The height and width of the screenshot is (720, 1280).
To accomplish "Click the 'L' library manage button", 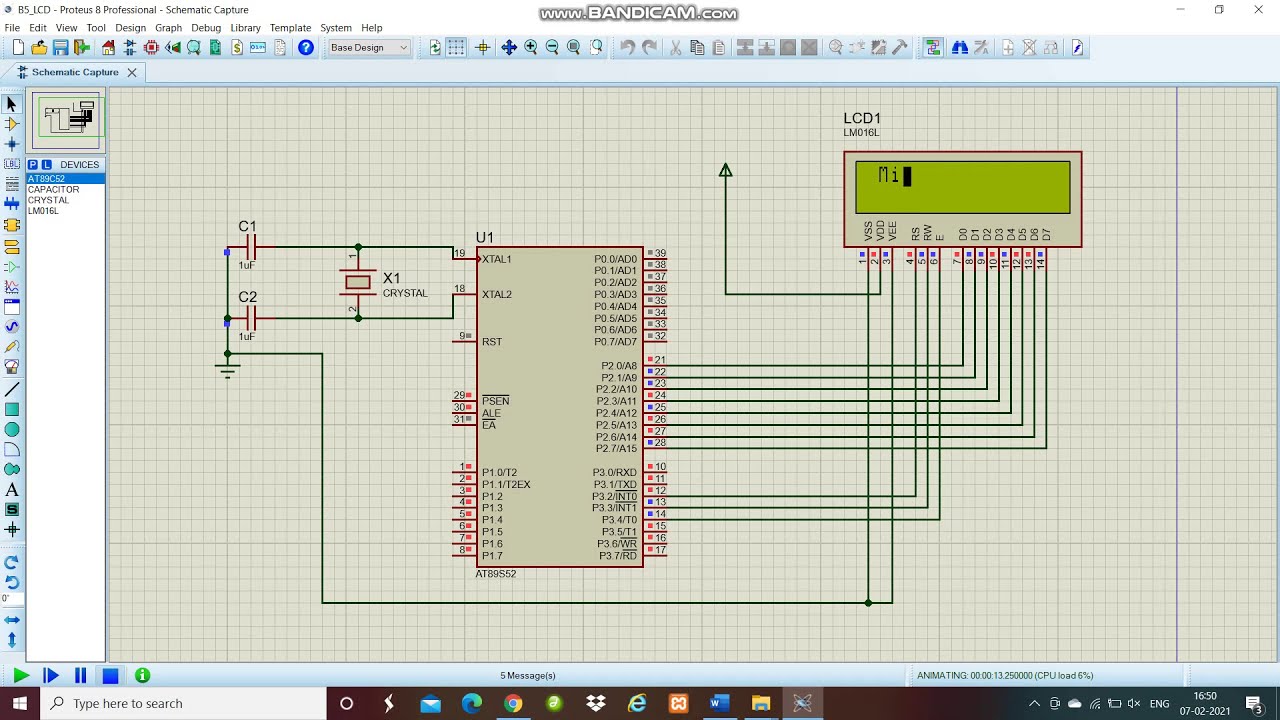I will click(47, 165).
